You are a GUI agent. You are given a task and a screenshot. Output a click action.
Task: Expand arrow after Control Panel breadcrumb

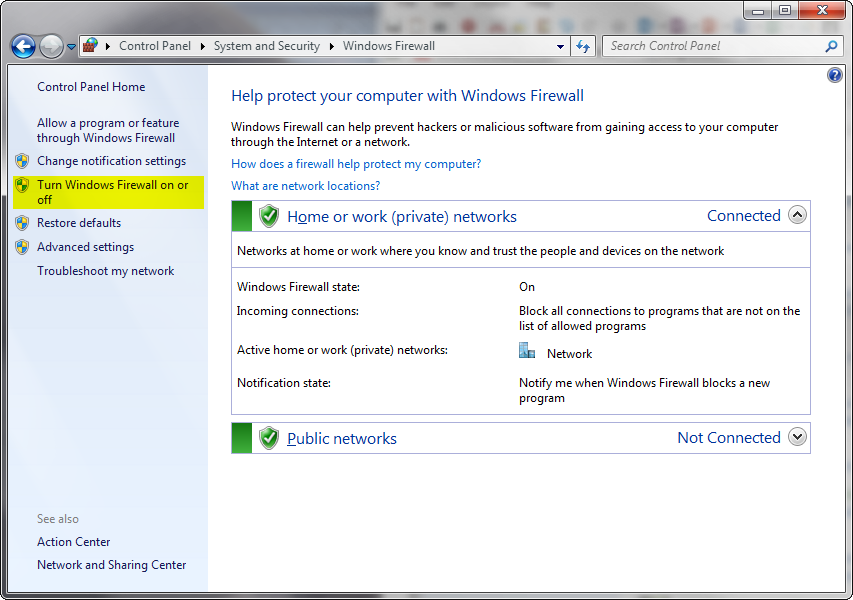(202, 46)
